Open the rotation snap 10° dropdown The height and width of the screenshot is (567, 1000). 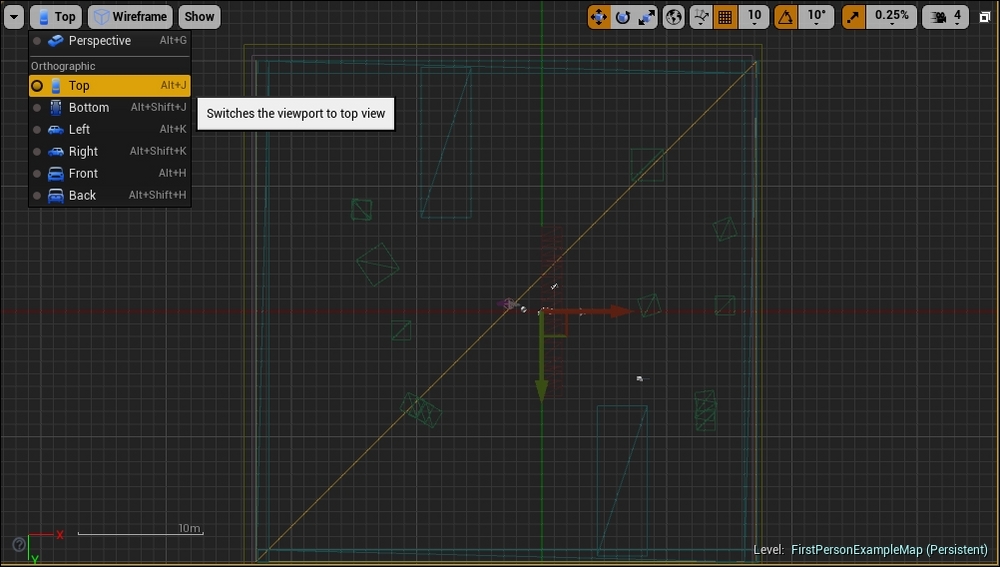click(817, 17)
